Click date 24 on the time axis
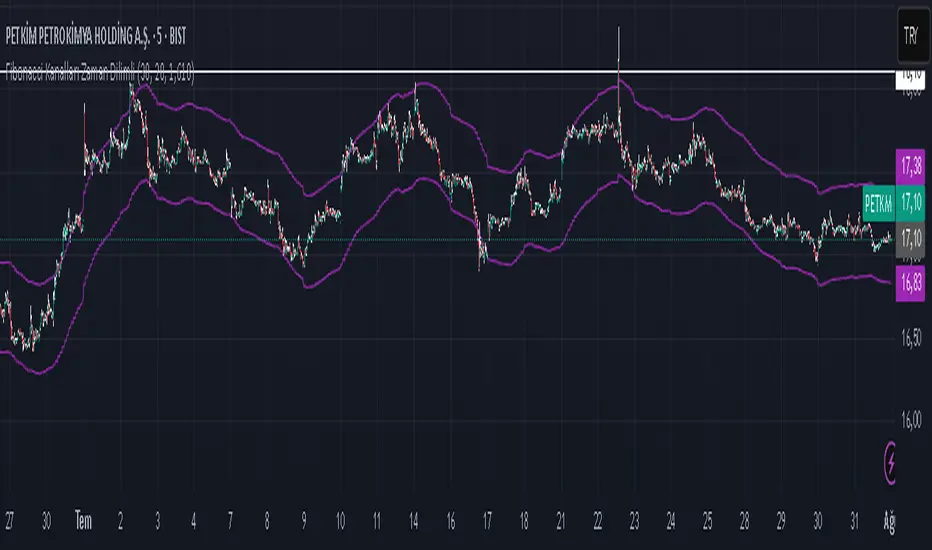 [x=670, y=521]
